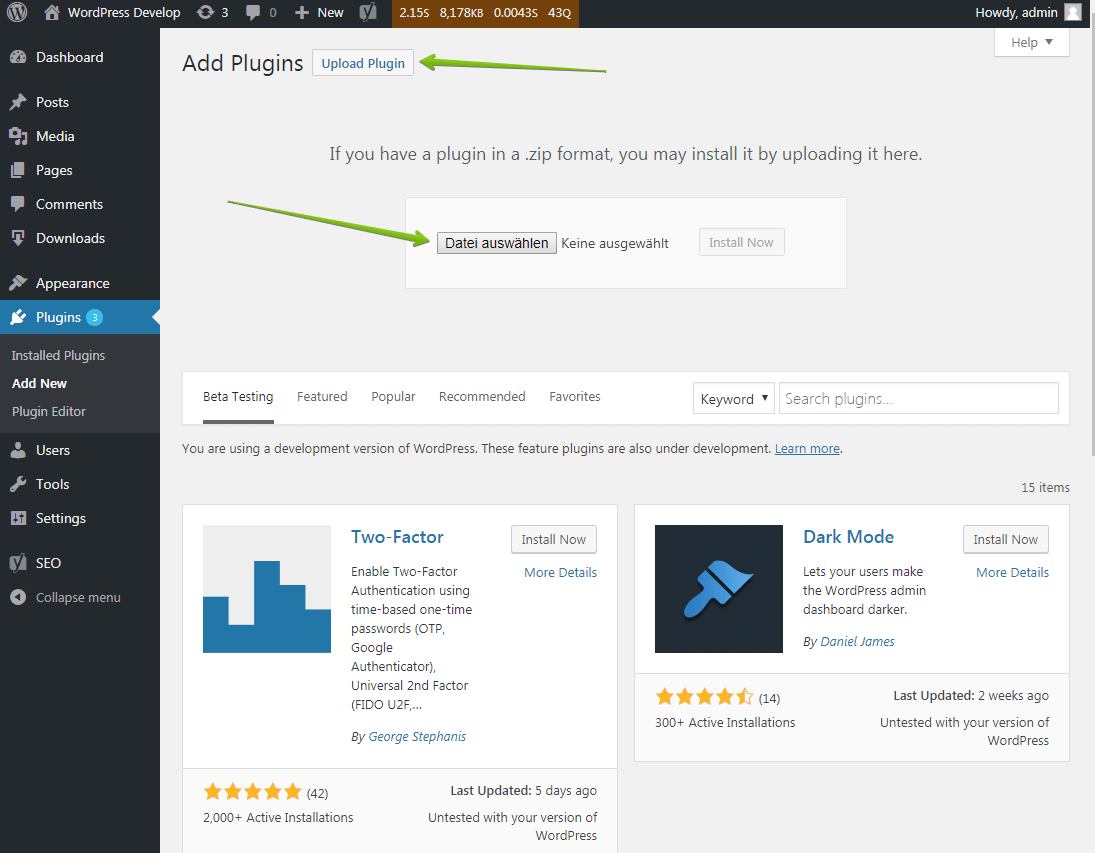This screenshot has width=1095, height=853.
Task: Click the page load stats debug bar
Action: point(485,13)
